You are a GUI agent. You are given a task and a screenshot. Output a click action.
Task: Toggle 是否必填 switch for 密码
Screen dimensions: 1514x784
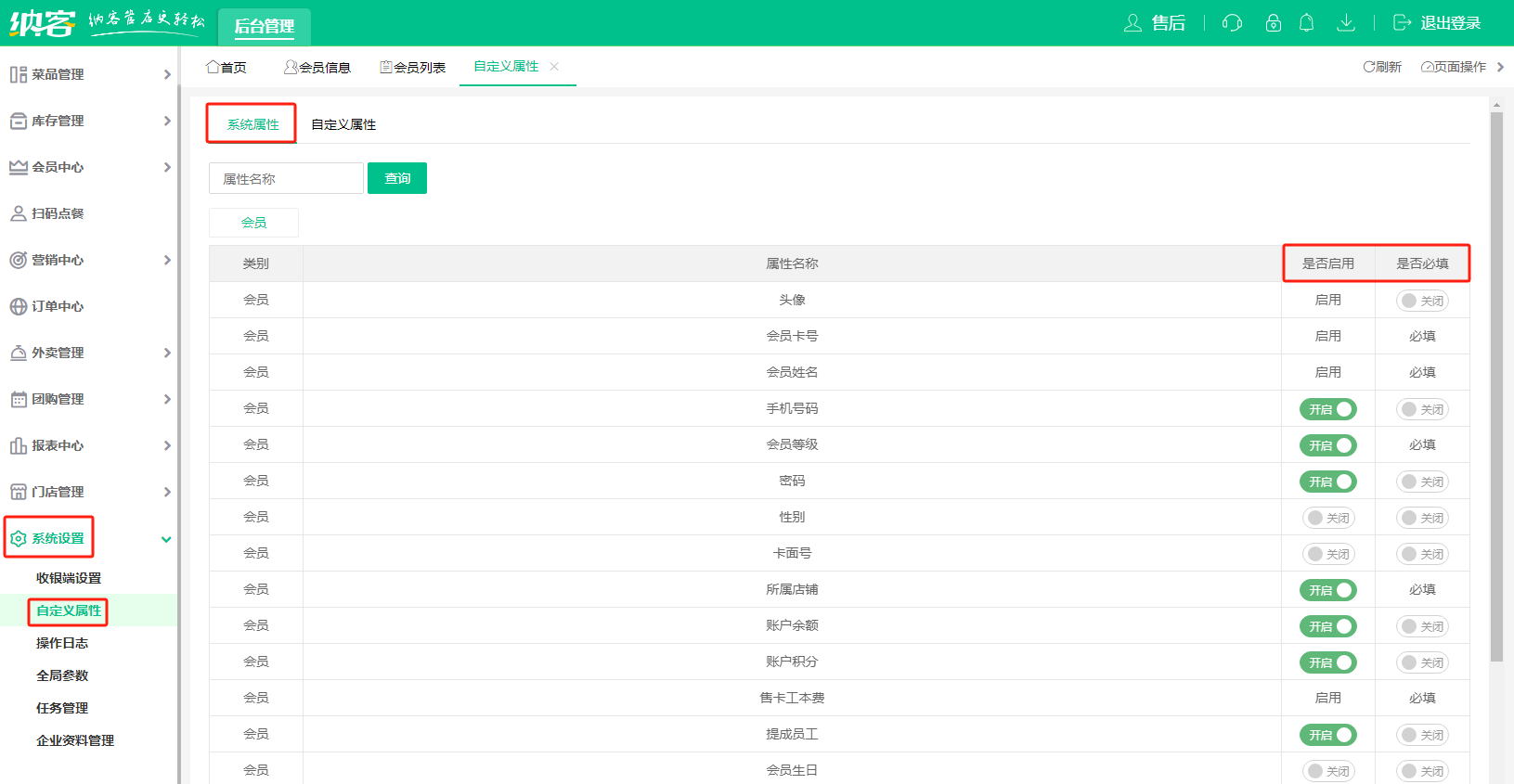point(1422,482)
